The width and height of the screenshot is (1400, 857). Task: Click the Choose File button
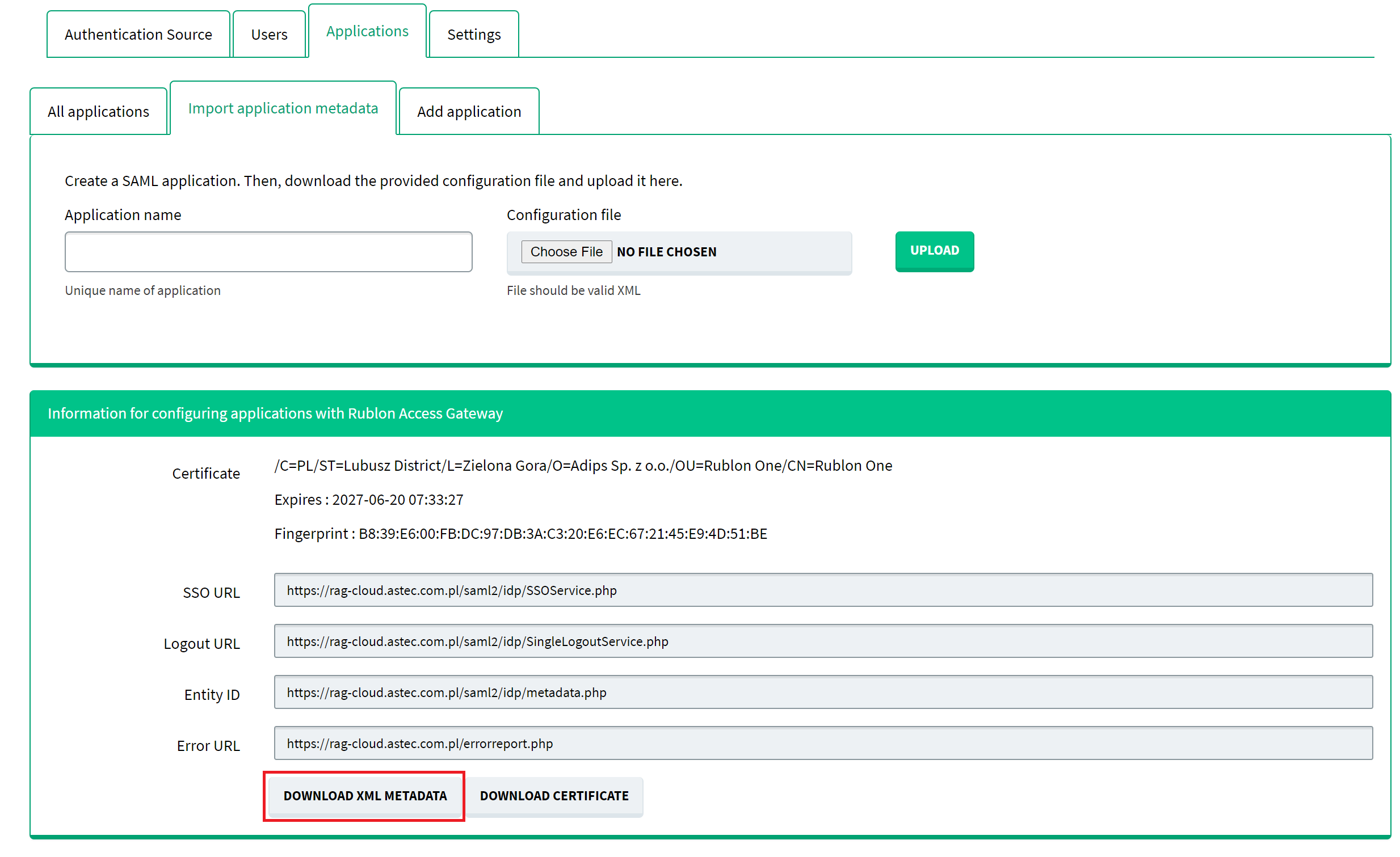pyautogui.click(x=566, y=252)
